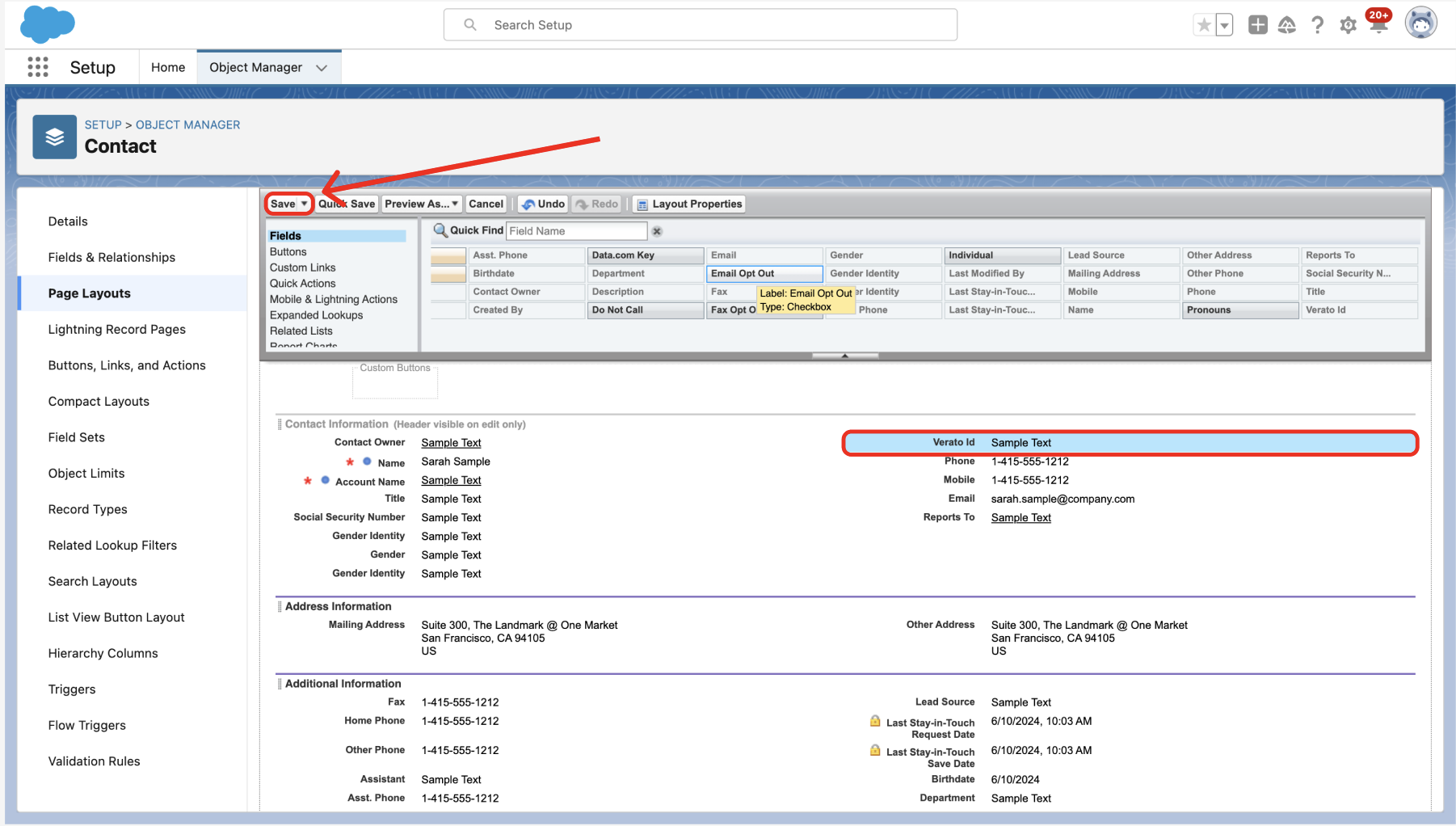Collapse the palette using the handle arrow
The height and width of the screenshot is (826, 1456).
(x=844, y=356)
